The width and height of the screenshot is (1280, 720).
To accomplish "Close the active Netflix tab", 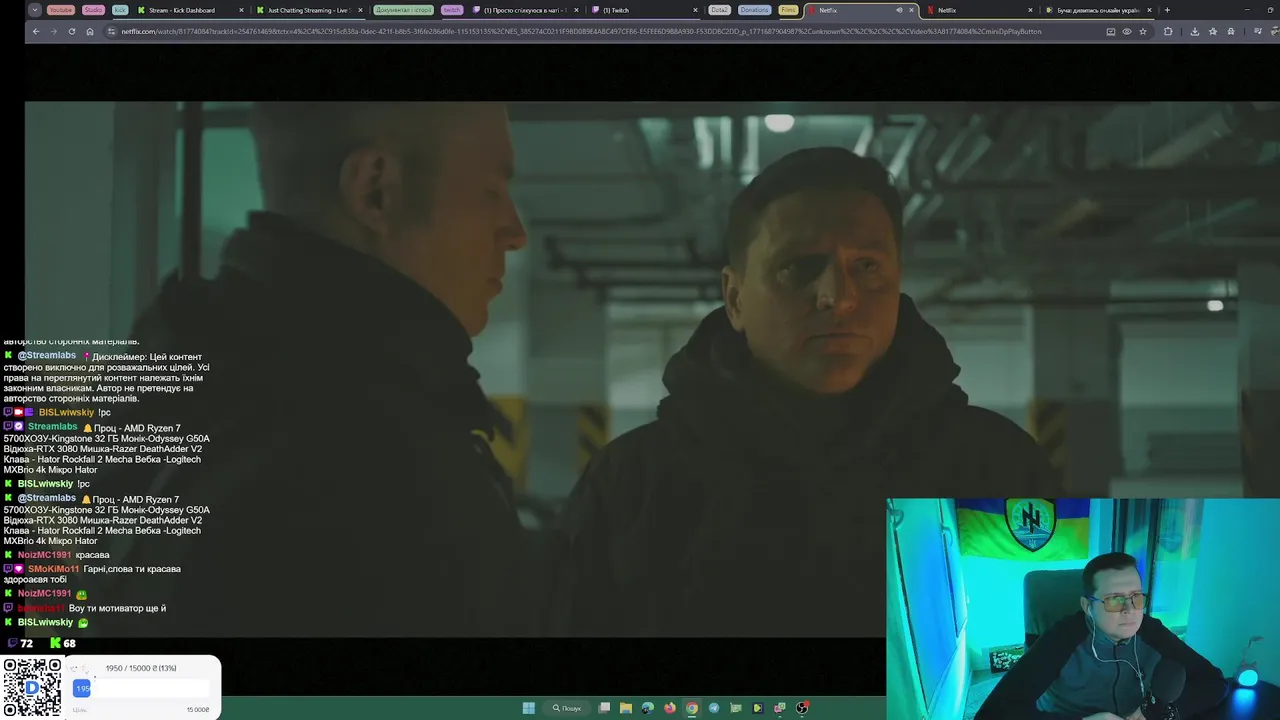I will (911, 10).
